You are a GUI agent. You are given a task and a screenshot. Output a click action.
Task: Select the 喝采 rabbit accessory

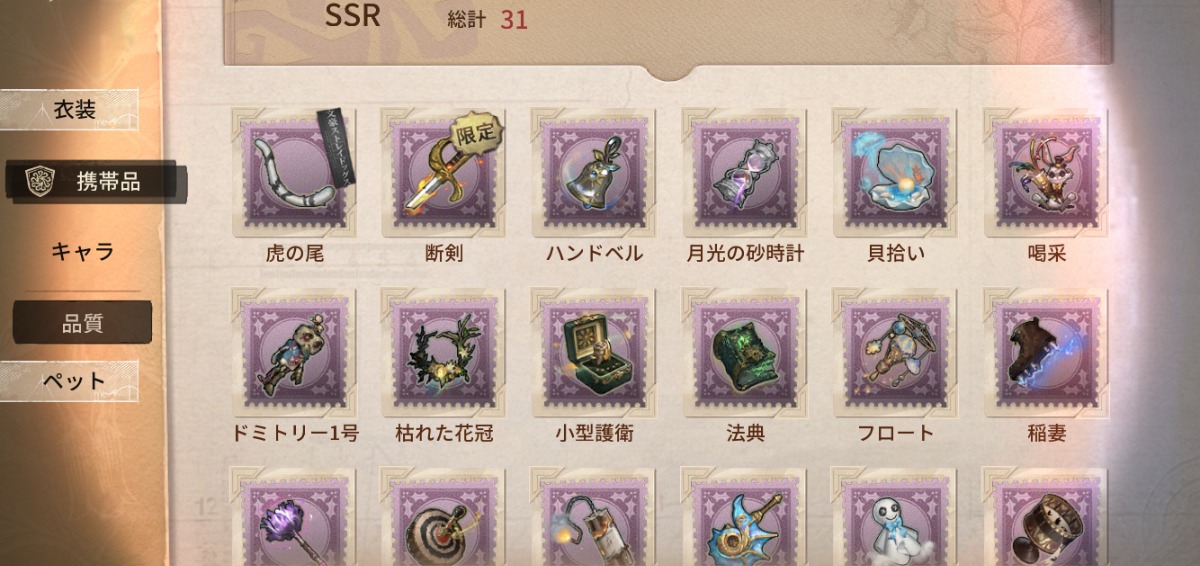pos(1045,173)
